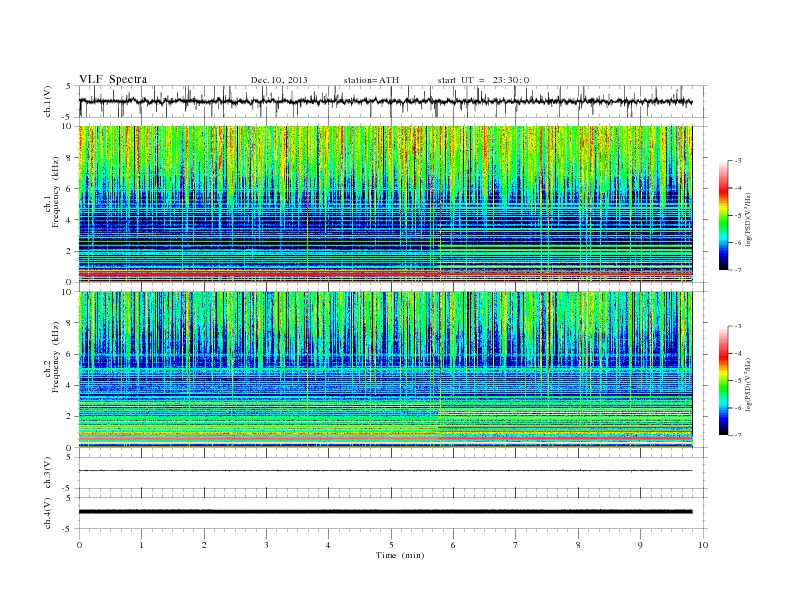This screenshot has height=612, width=792.
Task: Click the ch.2 spectrogram color scale bar
Action: click(723, 380)
